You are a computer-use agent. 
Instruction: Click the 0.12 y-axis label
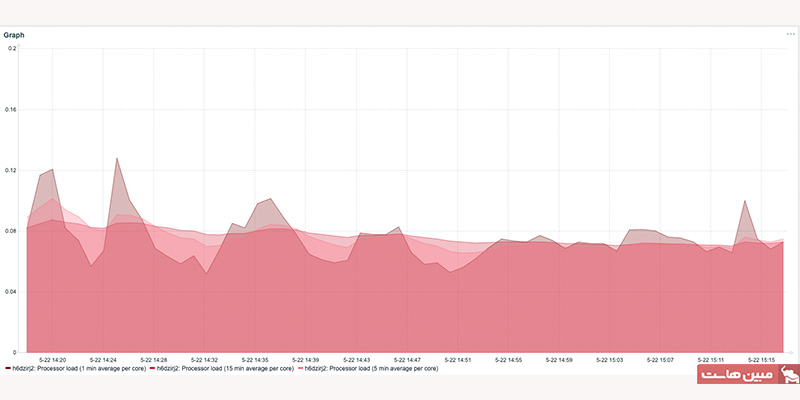(11, 170)
